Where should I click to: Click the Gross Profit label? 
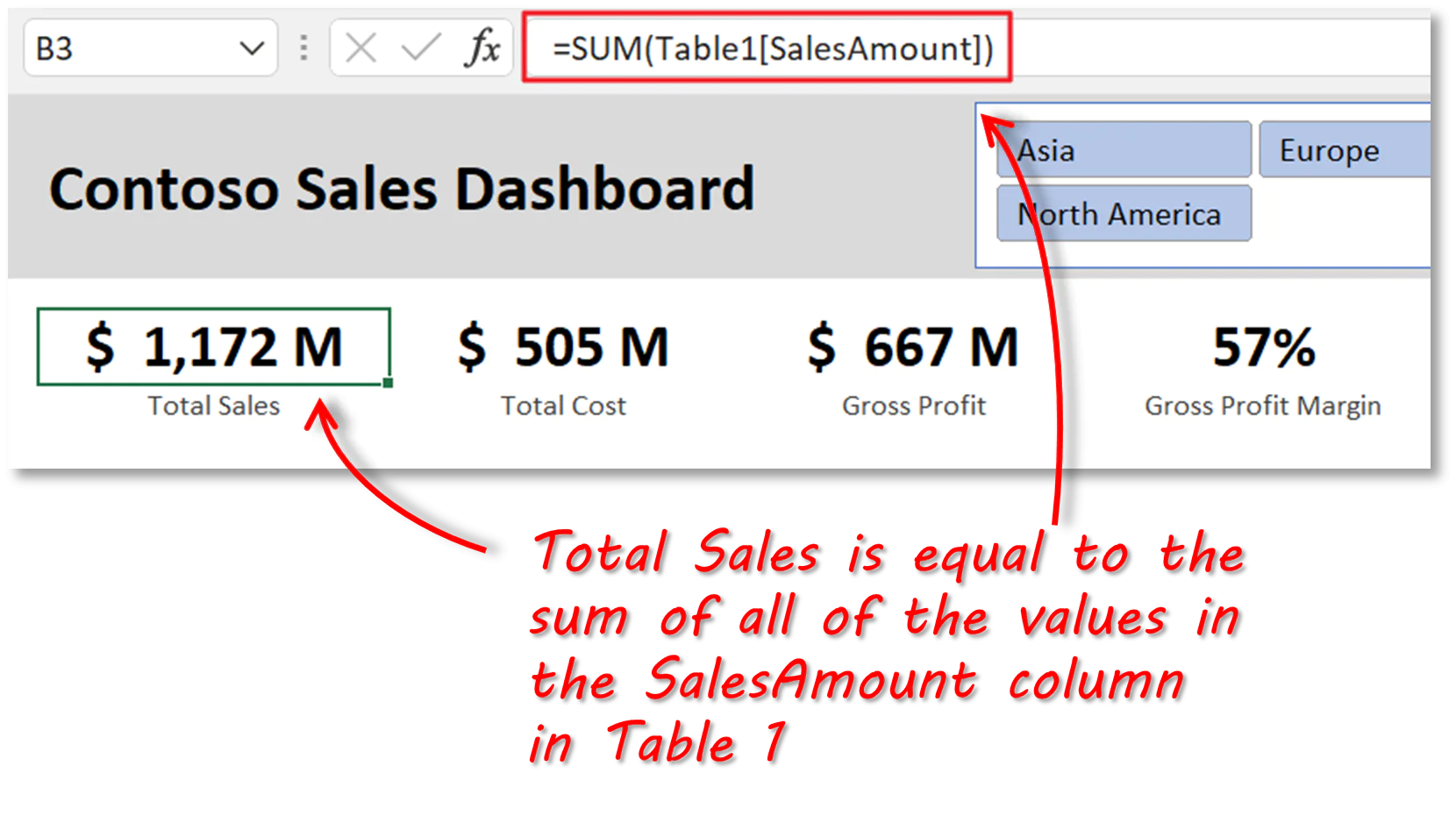pyautogui.click(x=914, y=405)
